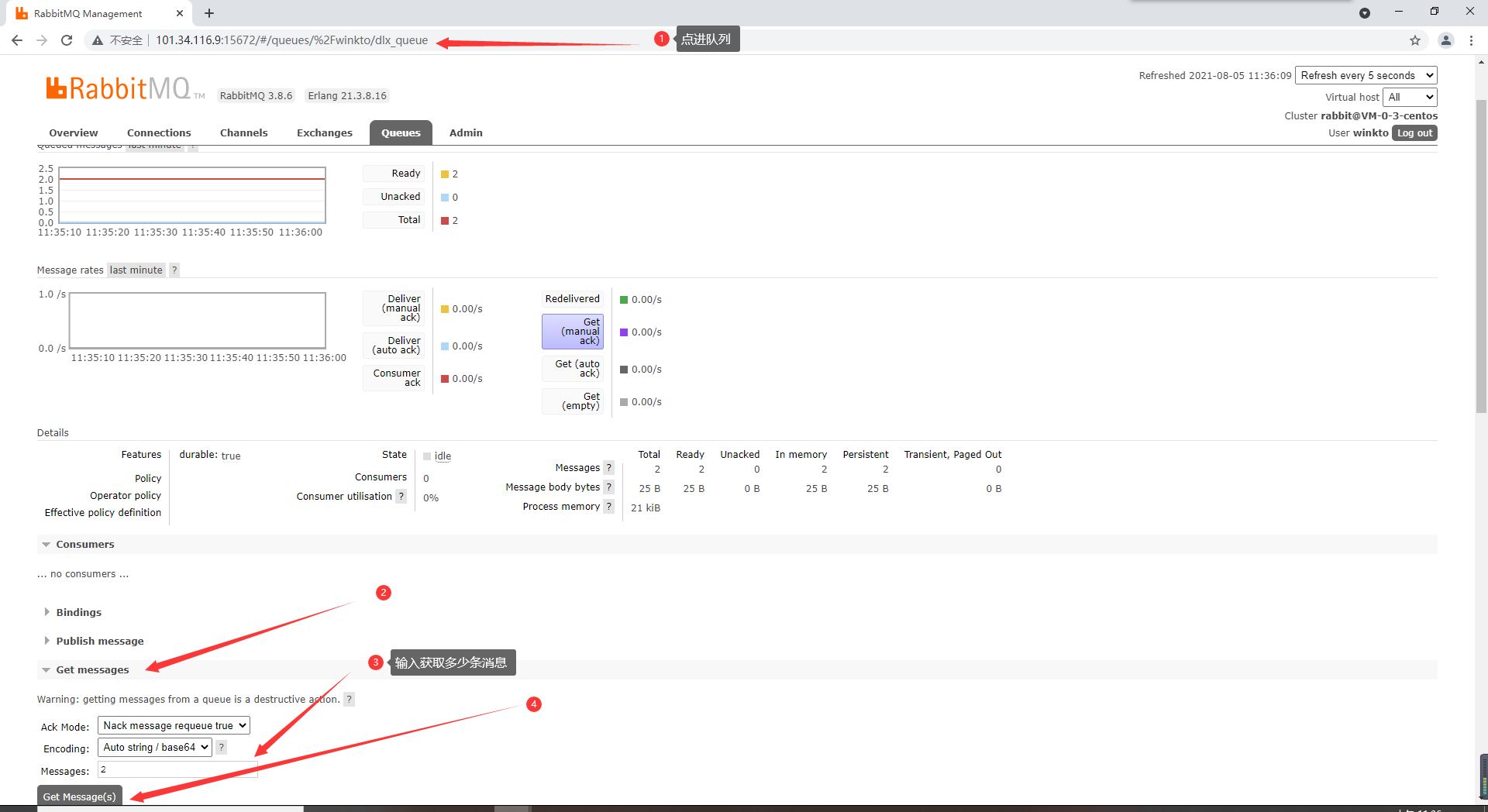The width and height of the screenshot is (1488, 812).
Task: Open the Chrome three-dot menu
Action: pyautogui.click(x=1471, y=40)
